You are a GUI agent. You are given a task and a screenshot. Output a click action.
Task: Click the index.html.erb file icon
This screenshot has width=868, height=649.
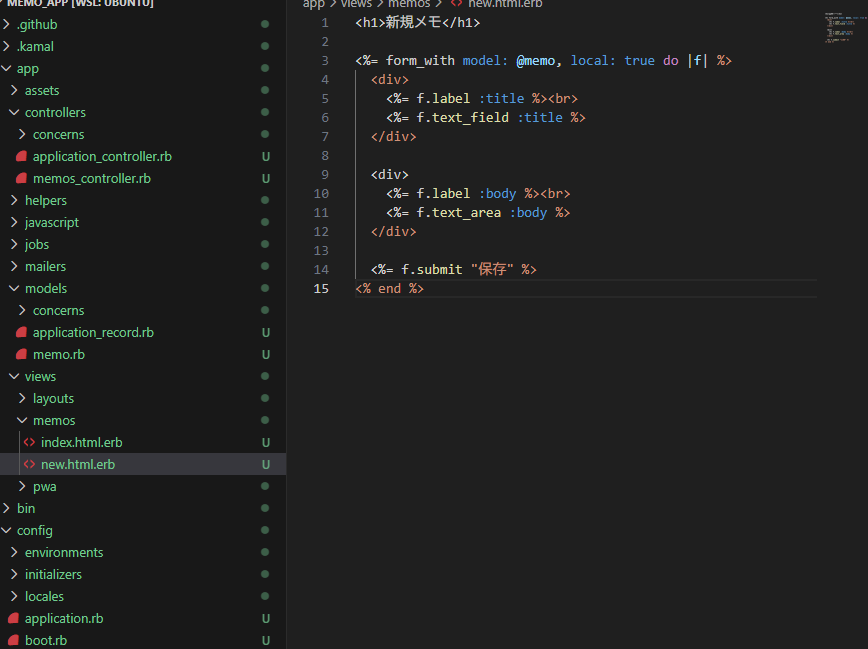29,442
